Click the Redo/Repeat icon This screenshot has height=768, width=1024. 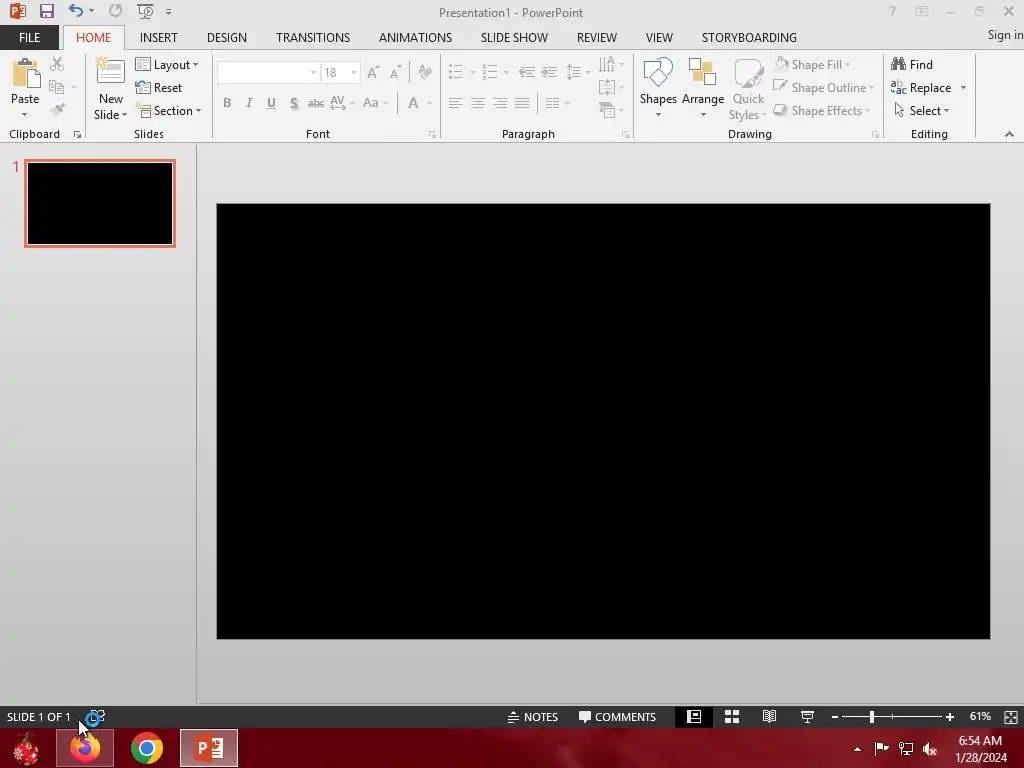coord(115,11)
